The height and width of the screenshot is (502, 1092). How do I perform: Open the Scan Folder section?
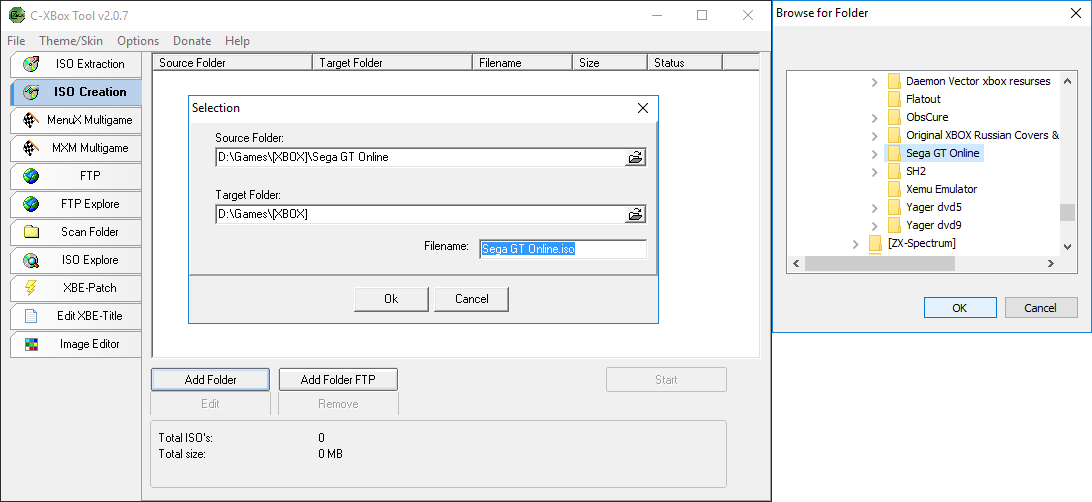pos(76,232)
